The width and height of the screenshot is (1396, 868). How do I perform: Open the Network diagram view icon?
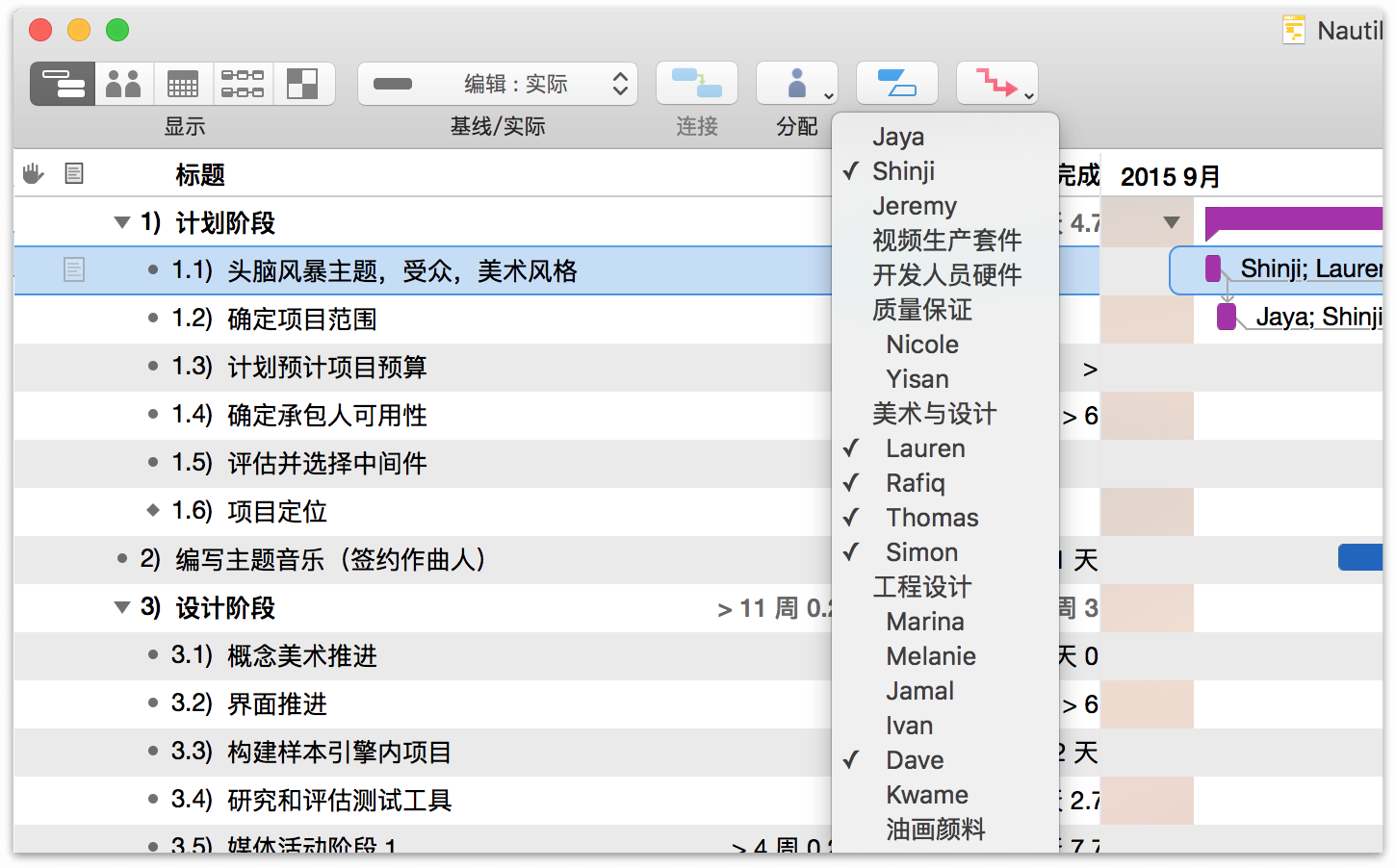pyautogui.click(x=243, y=84)
